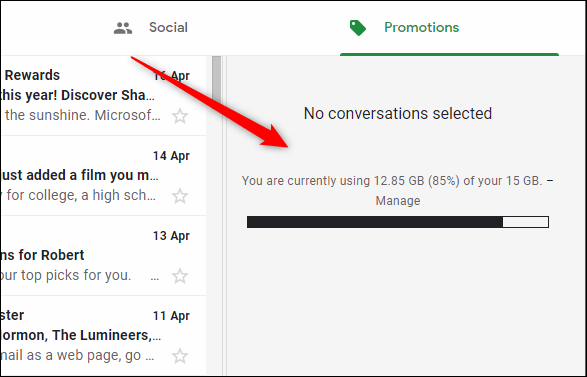Click the 14 Apr date label

click(171, 156)
